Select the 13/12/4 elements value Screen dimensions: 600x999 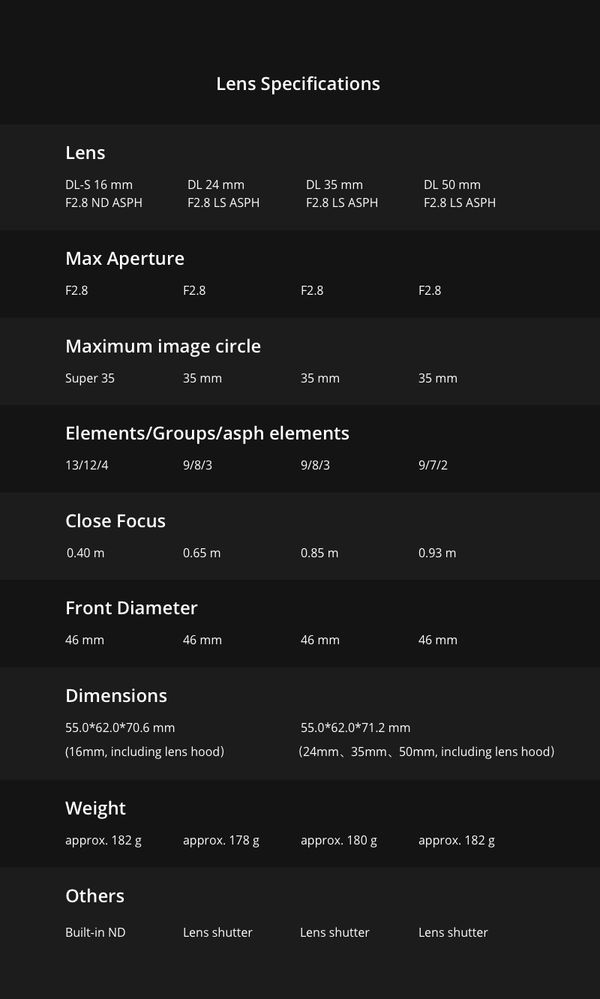87,465
